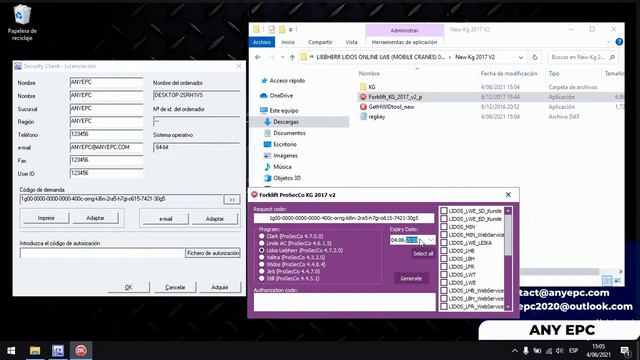Sort by Fecha de modificación column
The height and width of the screenshot is (360, 640).
(x=509, y=73)
